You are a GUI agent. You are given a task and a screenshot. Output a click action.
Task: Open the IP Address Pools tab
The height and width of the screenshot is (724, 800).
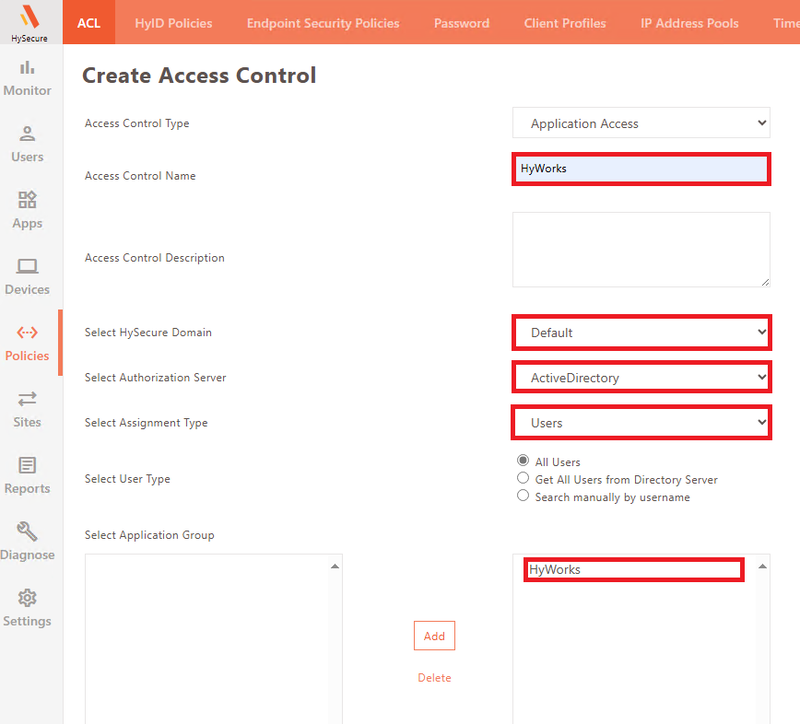point(689,23)
